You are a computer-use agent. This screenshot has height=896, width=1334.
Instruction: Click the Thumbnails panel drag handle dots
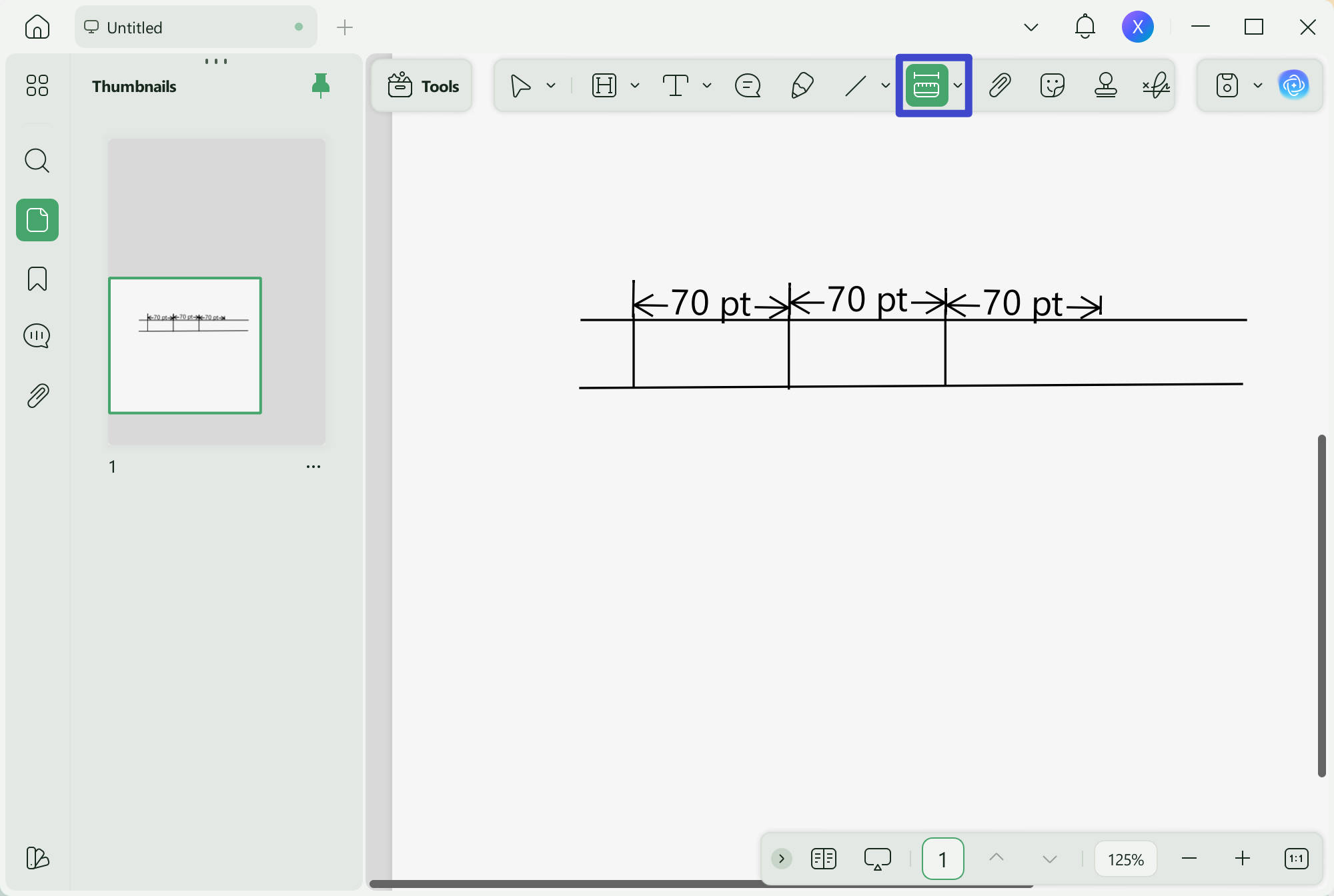[x=216, y=61]
